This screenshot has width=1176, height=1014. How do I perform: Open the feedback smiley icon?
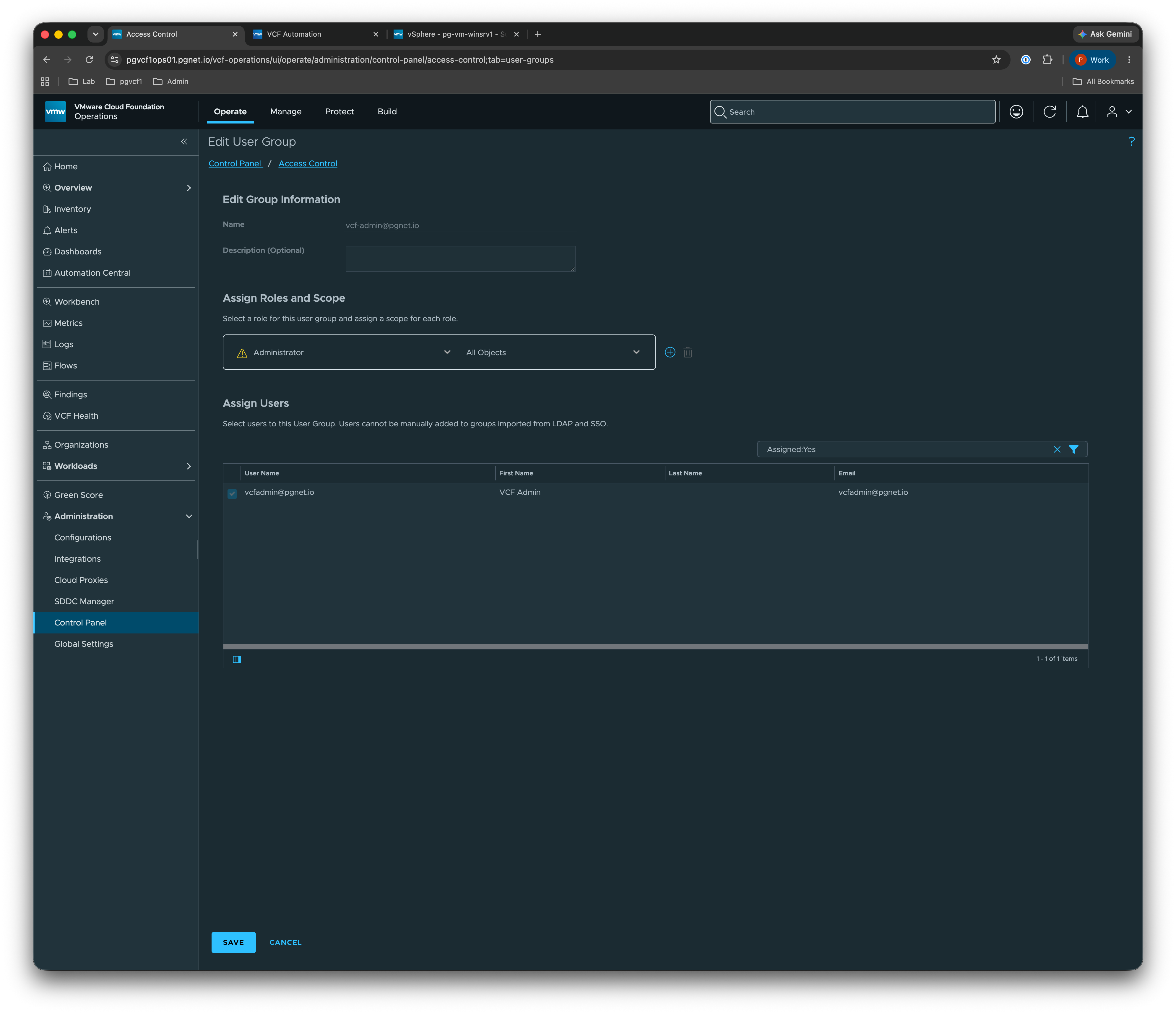tap(1016, 112)
